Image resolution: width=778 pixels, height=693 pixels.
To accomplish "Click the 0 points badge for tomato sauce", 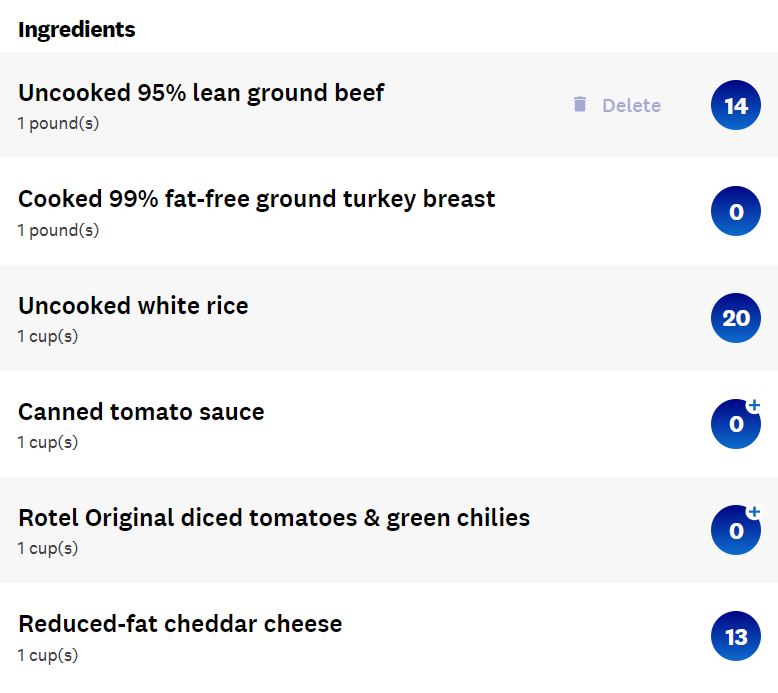I will point(735,424).
